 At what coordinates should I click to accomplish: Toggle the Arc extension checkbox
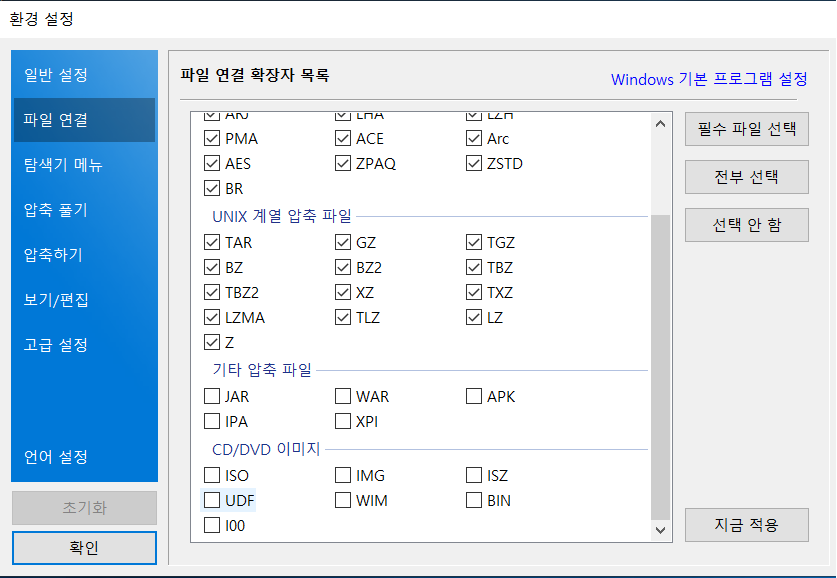click(x=474, y=139)
